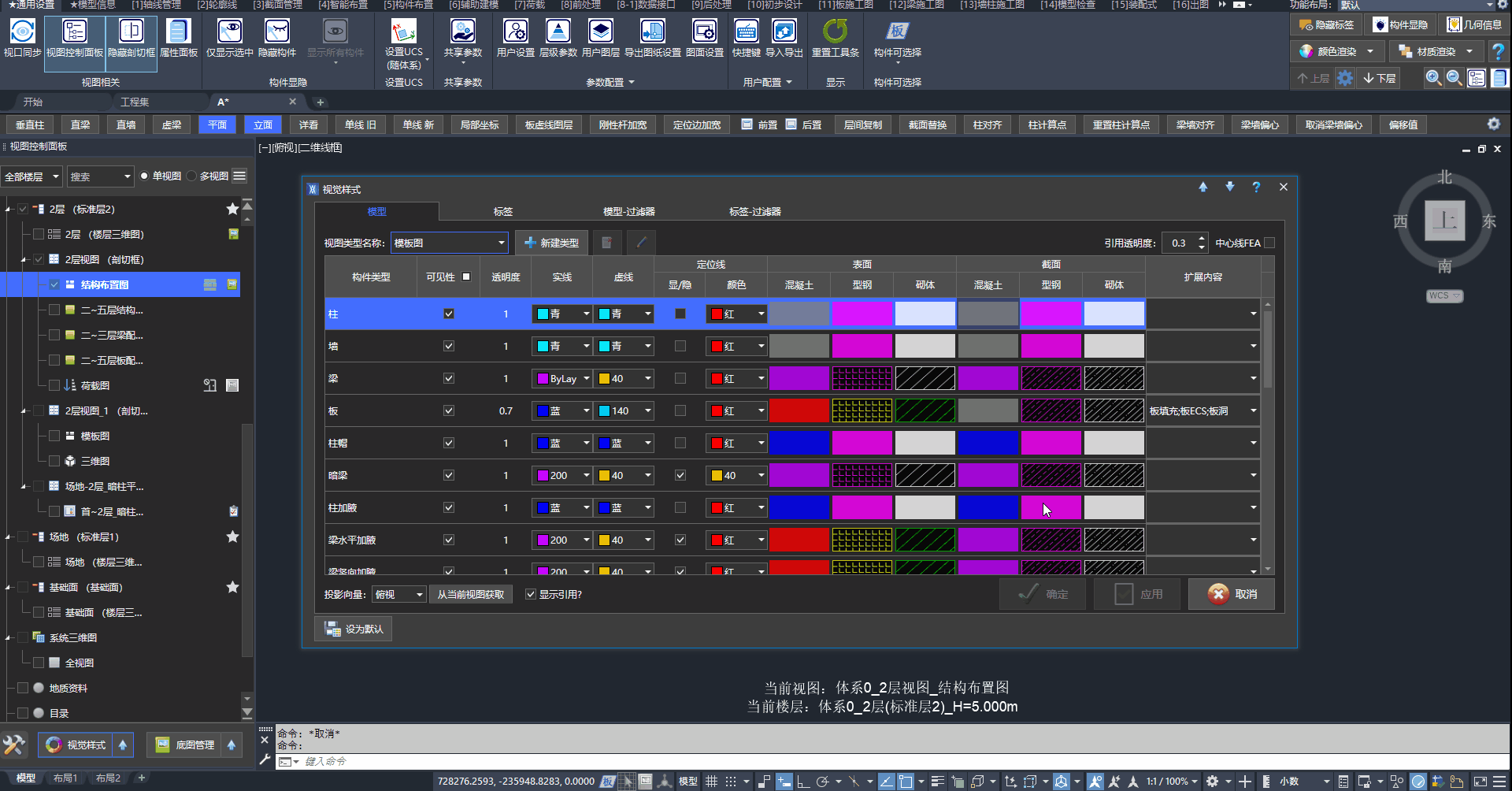Open 共享参数 icon in ribbon
The image size is (1512, 791).
click(x=463, y=38)
